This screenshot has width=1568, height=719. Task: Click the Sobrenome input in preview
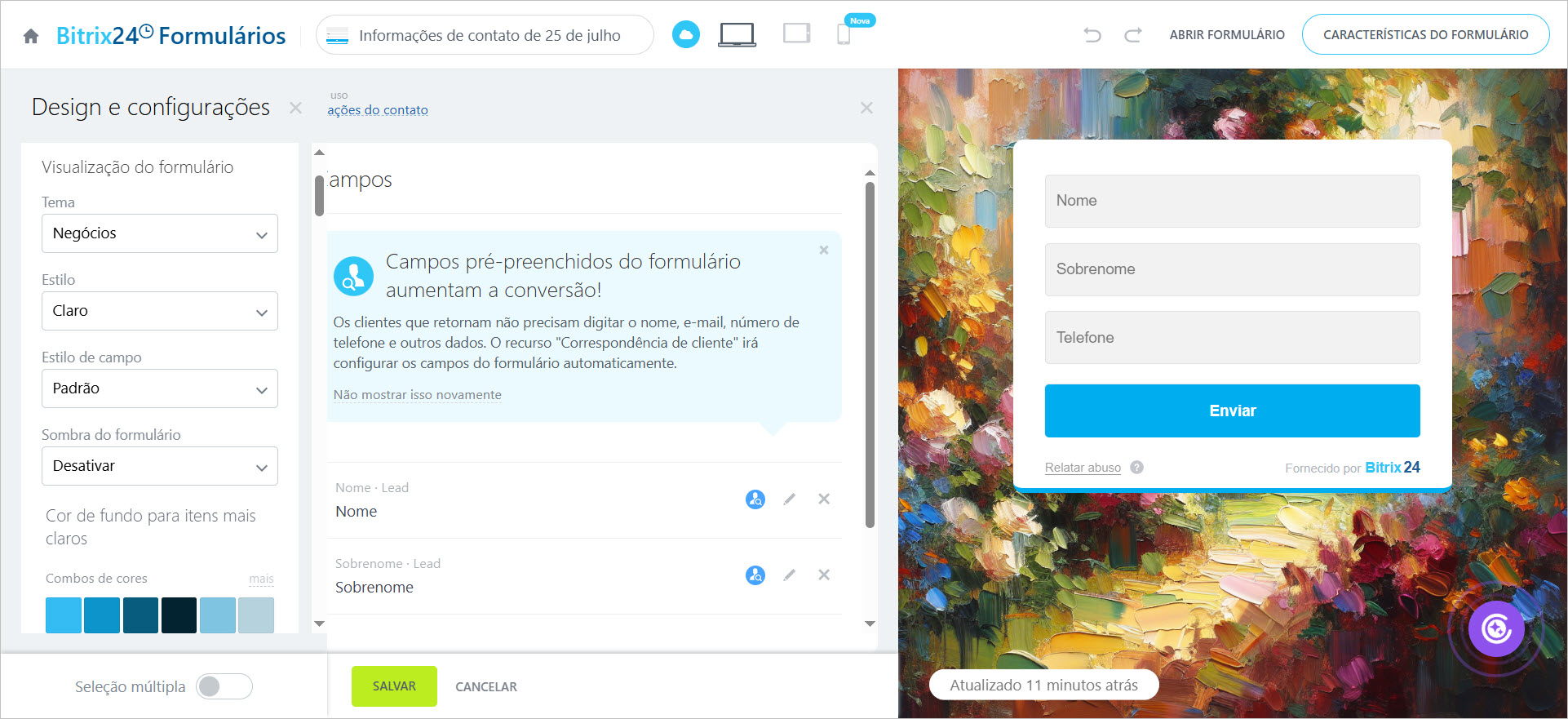pyautogui.click(x=1232, y=269)
